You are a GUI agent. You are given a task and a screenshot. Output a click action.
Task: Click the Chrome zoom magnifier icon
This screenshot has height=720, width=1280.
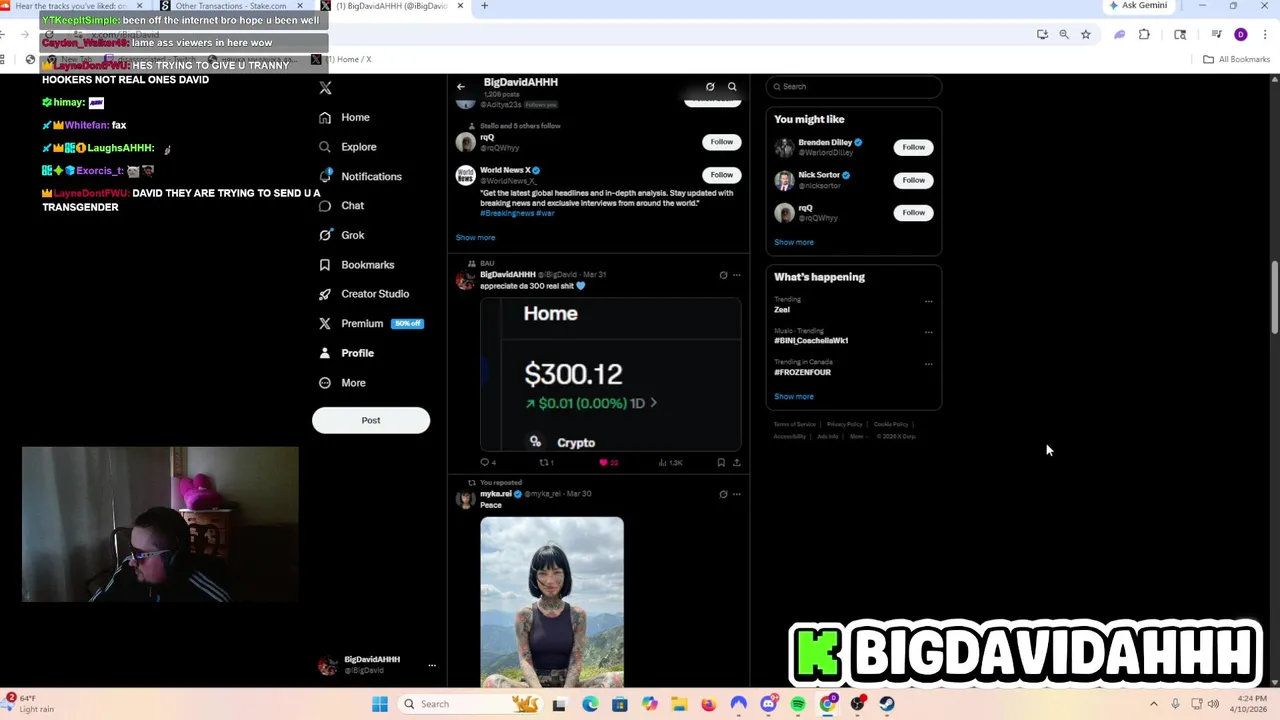(1064, 34)
